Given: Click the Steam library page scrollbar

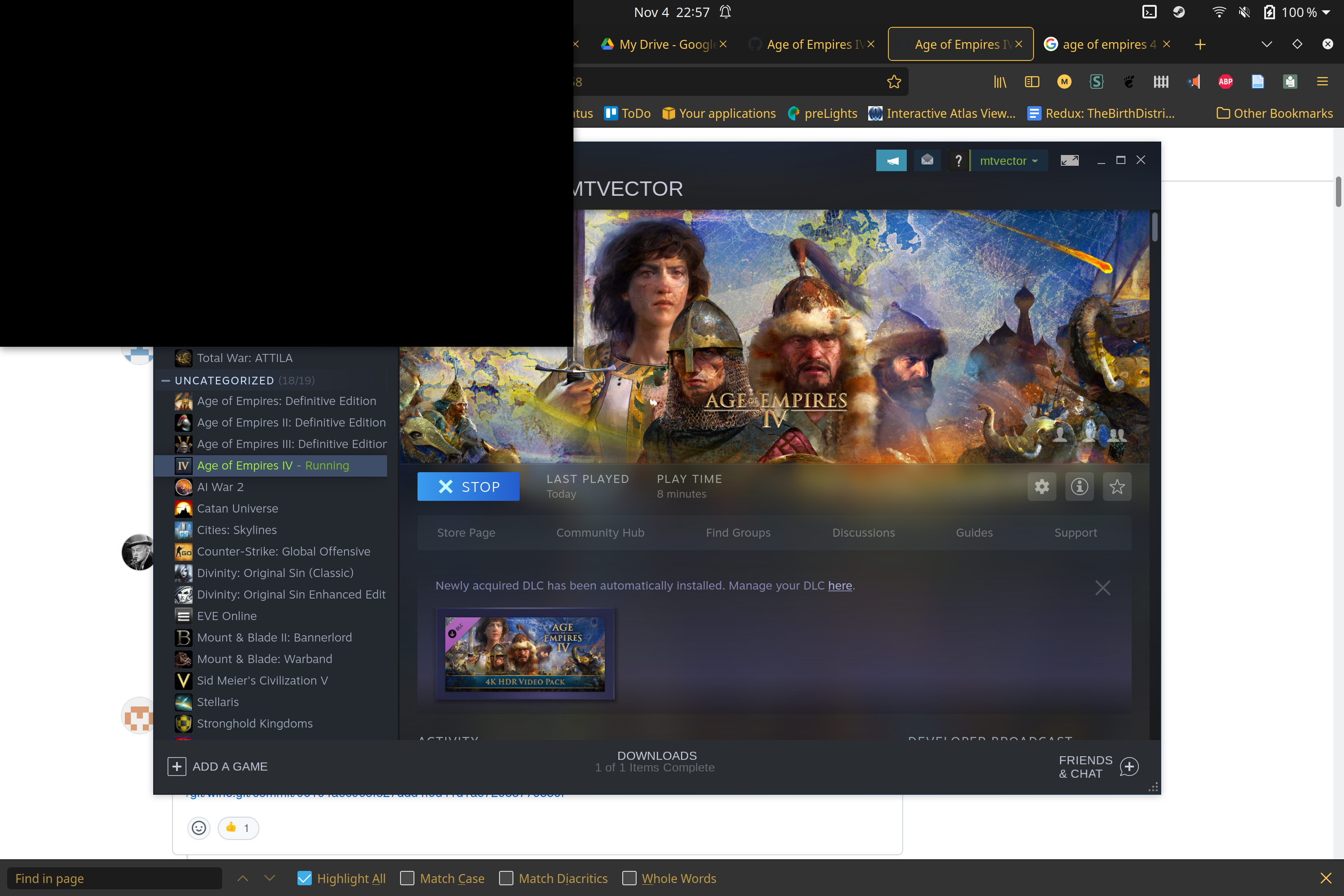Looking at the screenshot, I should coord(1155,228).
